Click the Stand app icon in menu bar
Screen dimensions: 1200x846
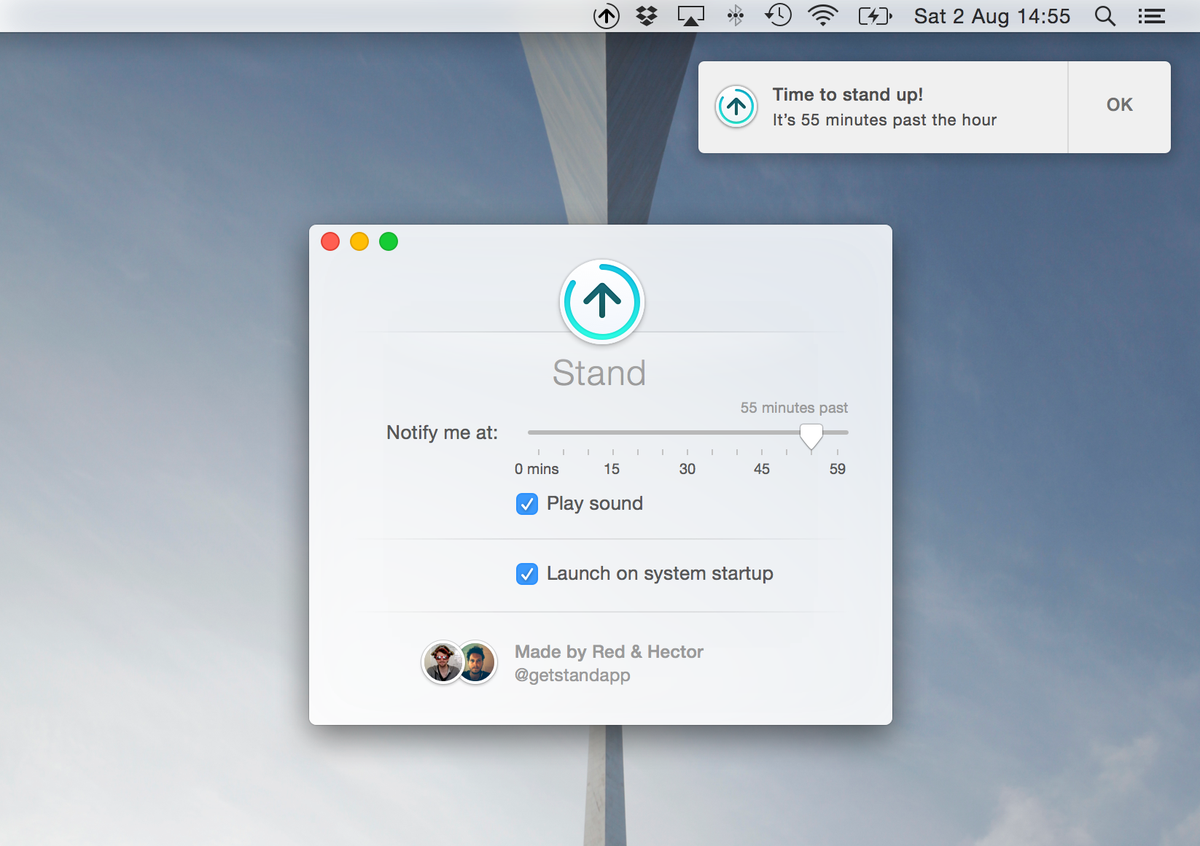coord(606,16)
